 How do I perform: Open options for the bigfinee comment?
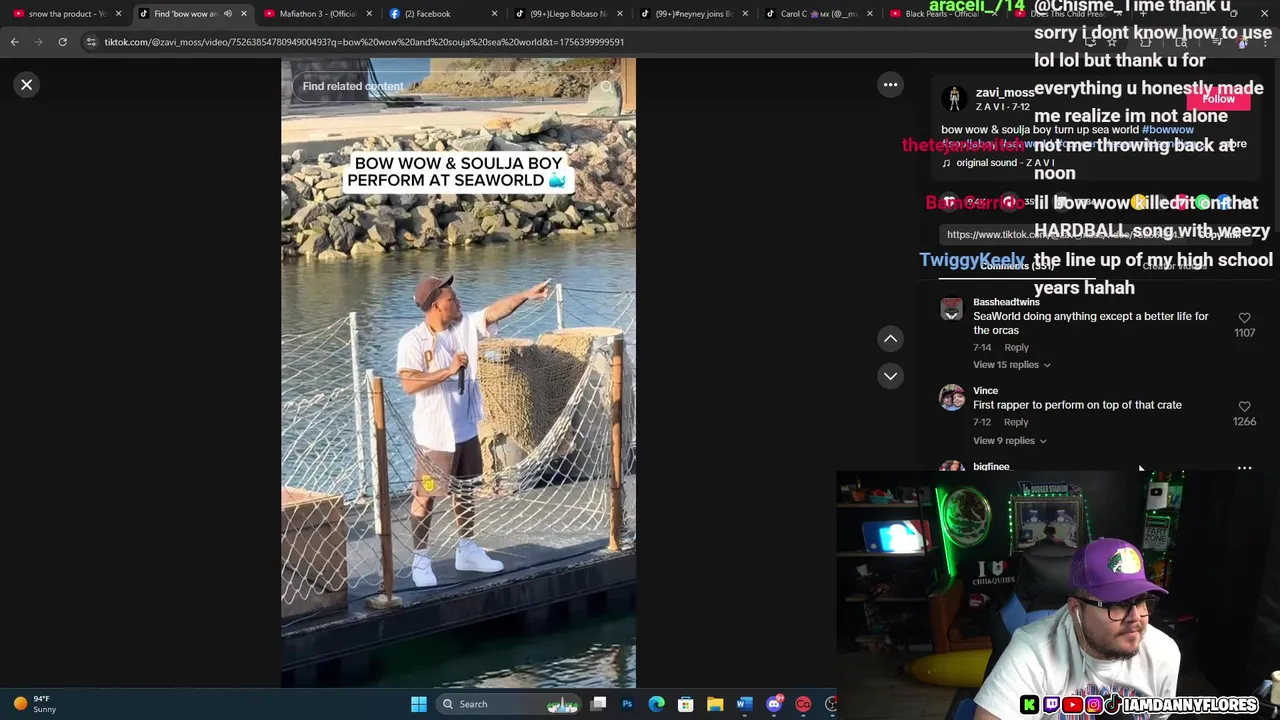1244,467
